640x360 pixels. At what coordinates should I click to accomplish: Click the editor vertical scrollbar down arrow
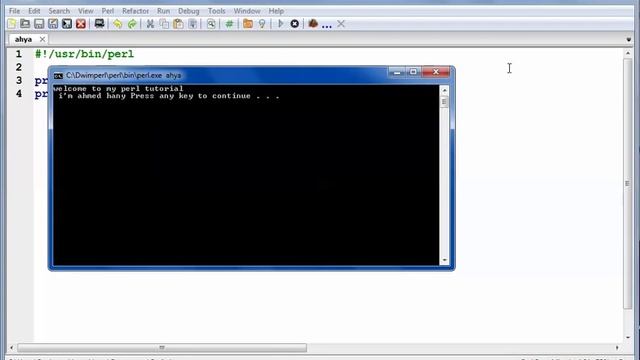[x=628, y=338]
